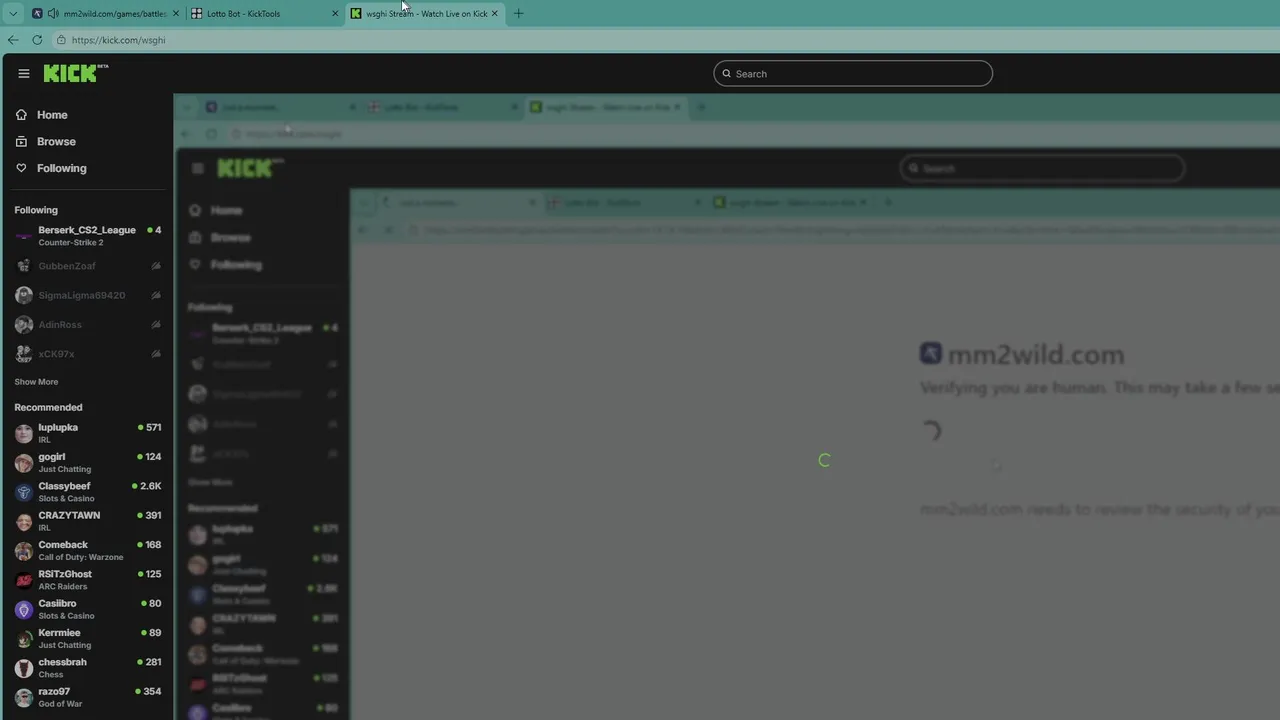The width and height of the screenshot is (1280, 720).
Task: Click the stream loading spinner
Action: tap(824, 460)
